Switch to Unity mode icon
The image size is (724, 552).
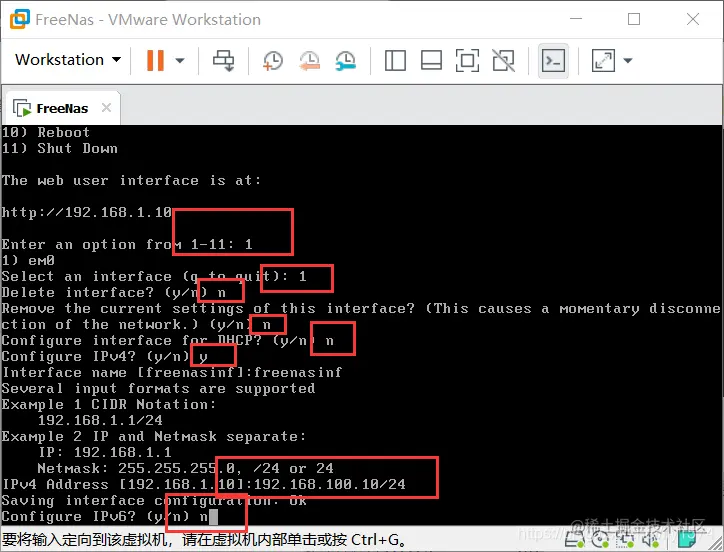point(503,61)
